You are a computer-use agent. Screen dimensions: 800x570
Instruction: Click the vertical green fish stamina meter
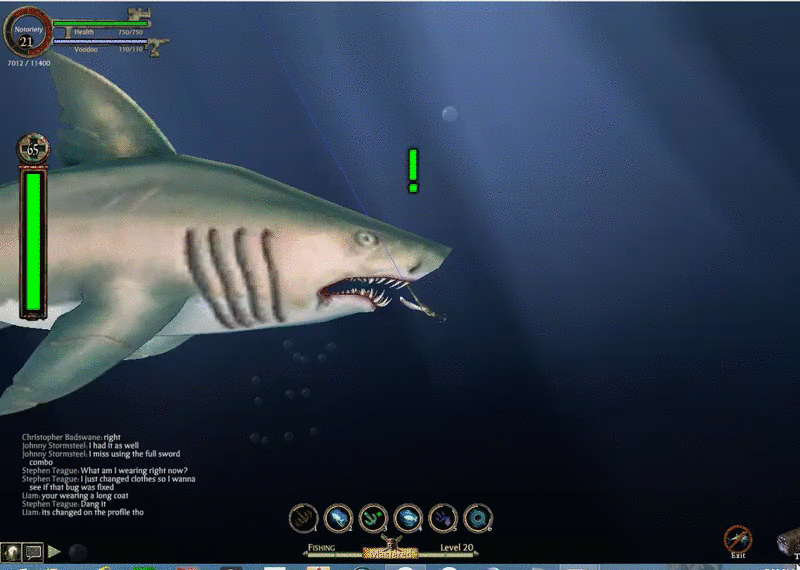34,241
